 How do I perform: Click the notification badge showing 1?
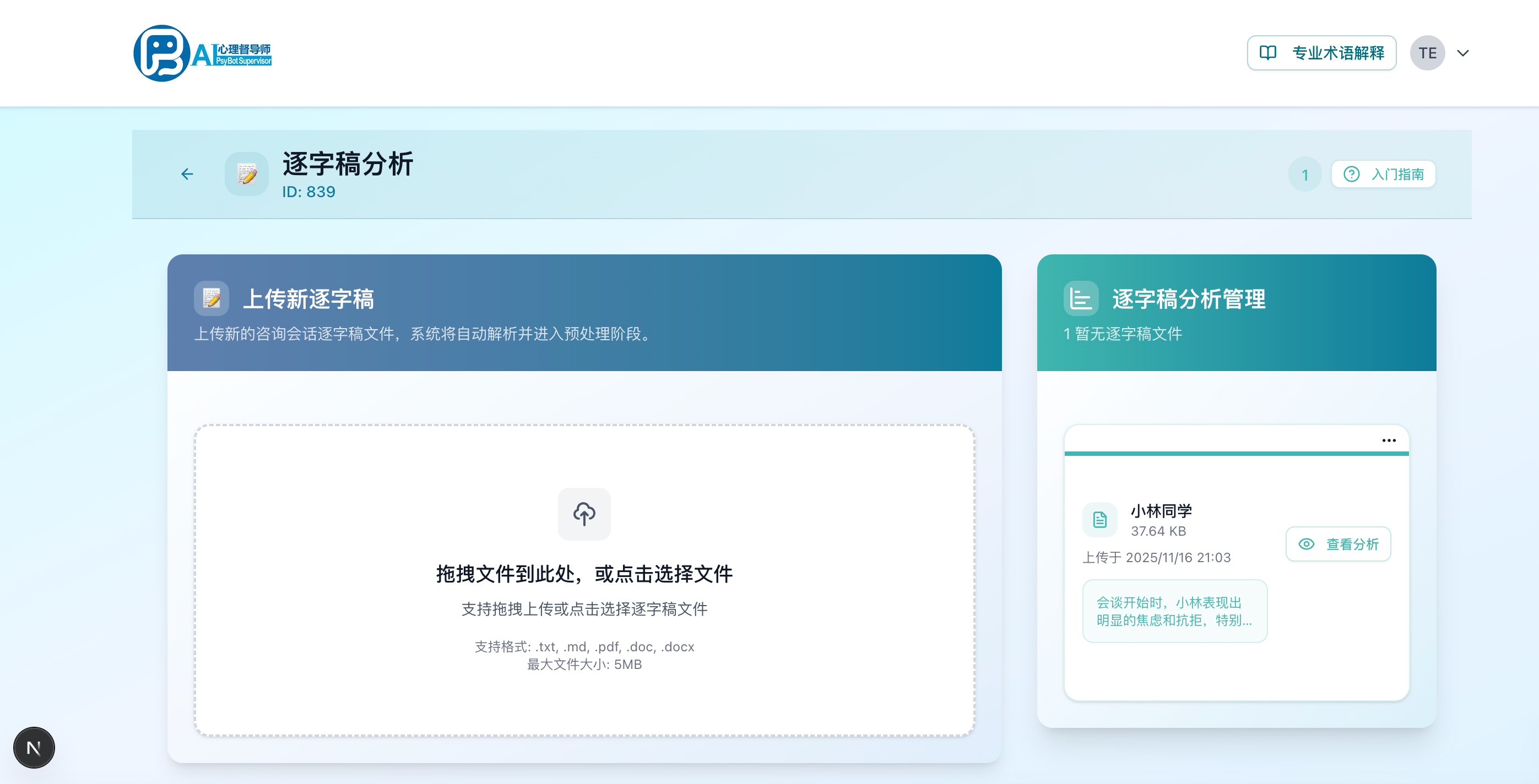point(1305,174)
